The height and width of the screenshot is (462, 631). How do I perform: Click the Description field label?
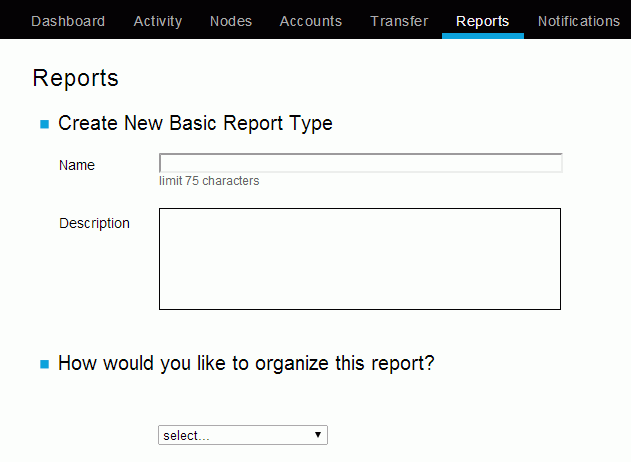coord(94,223)
